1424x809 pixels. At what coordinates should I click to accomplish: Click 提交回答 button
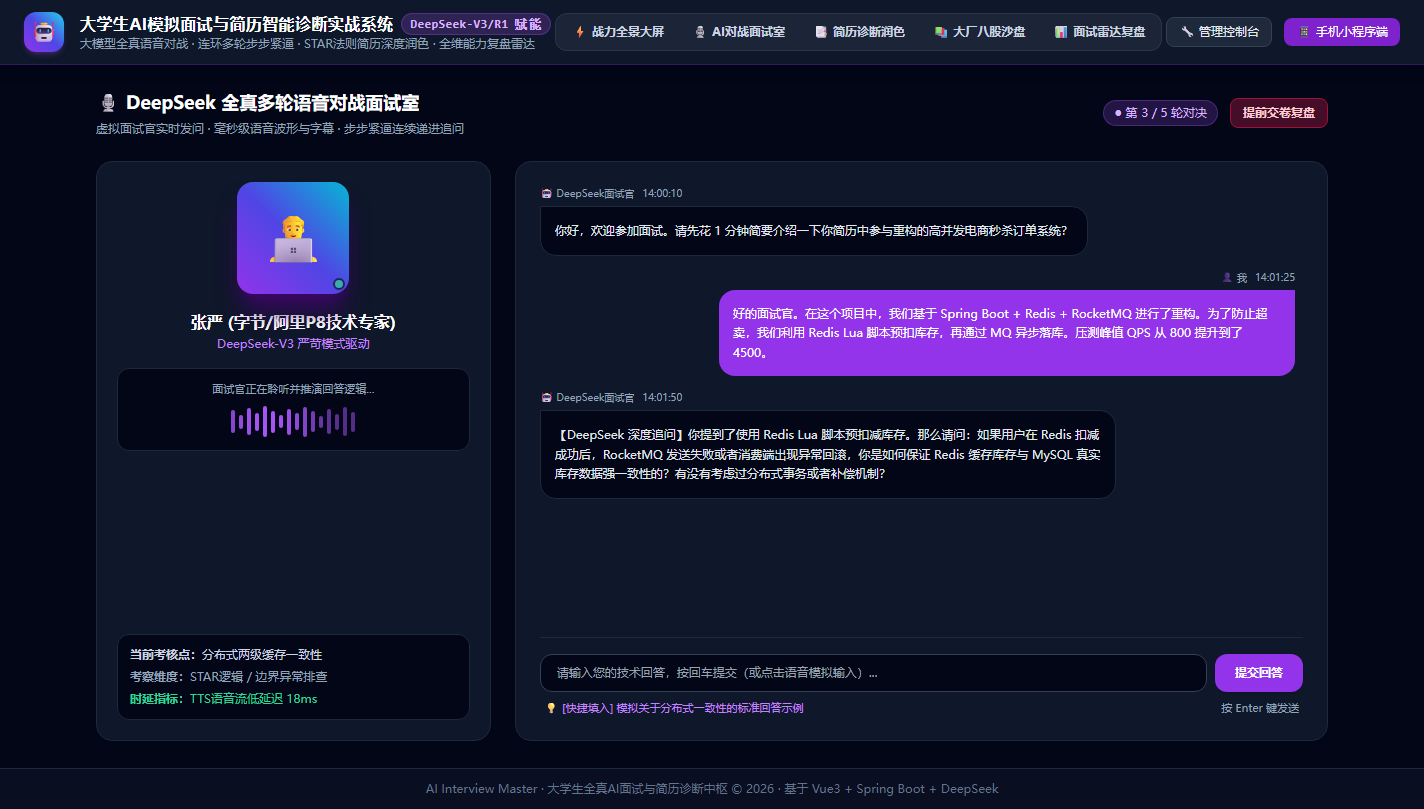1259,673
